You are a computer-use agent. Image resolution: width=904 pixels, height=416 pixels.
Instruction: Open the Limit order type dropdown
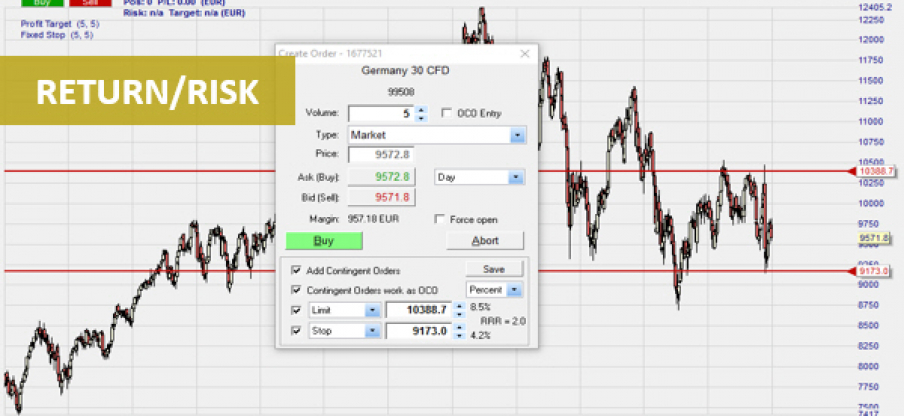pyautogui.click(x=372, y=311)
